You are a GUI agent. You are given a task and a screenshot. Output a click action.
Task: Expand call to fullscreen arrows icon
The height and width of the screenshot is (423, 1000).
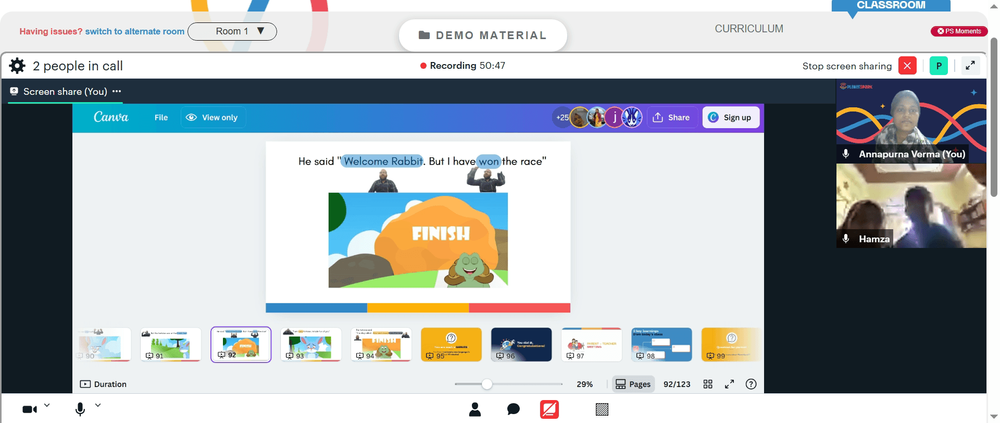[x=970, y=66]
